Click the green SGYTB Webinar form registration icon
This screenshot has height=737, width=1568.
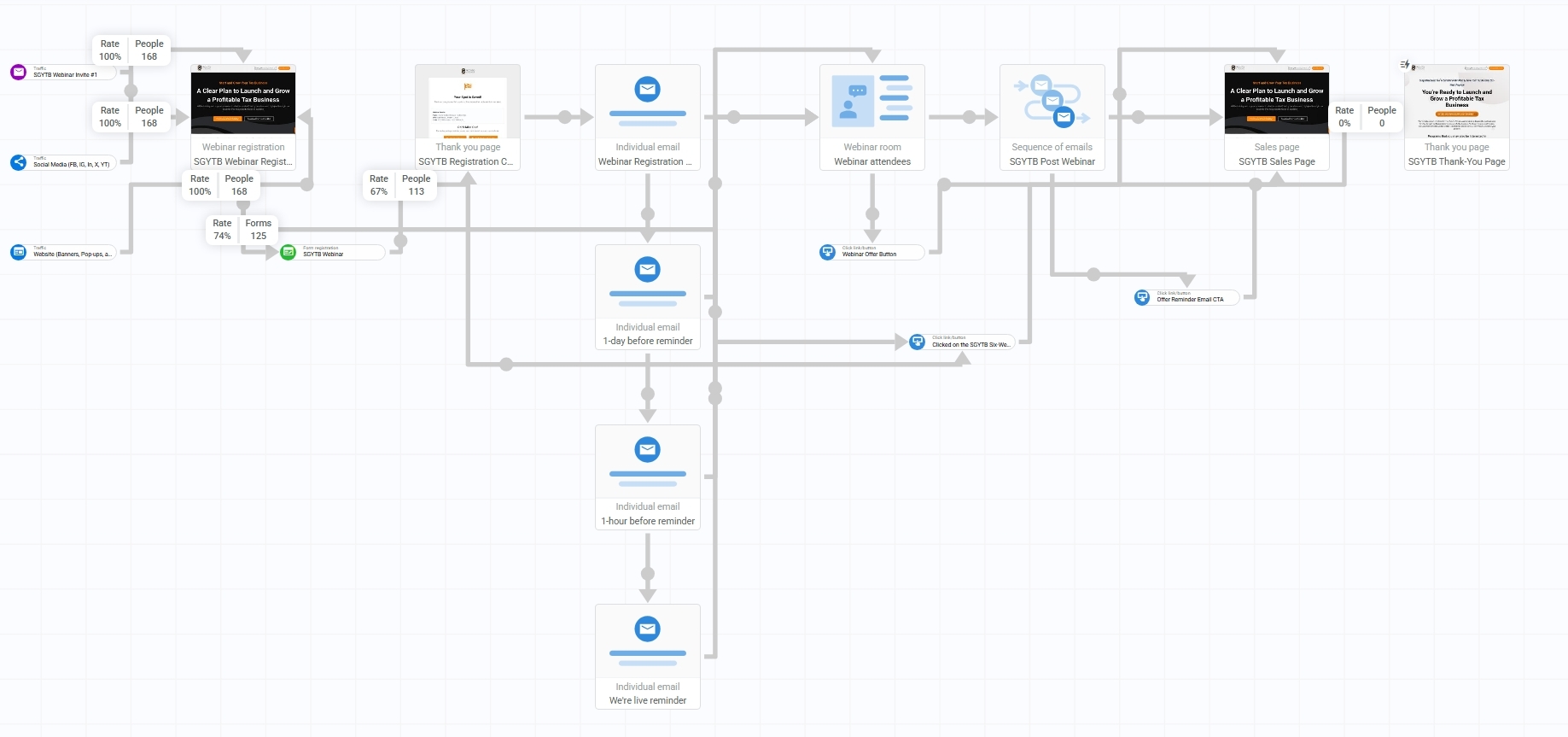click(289, 252)
